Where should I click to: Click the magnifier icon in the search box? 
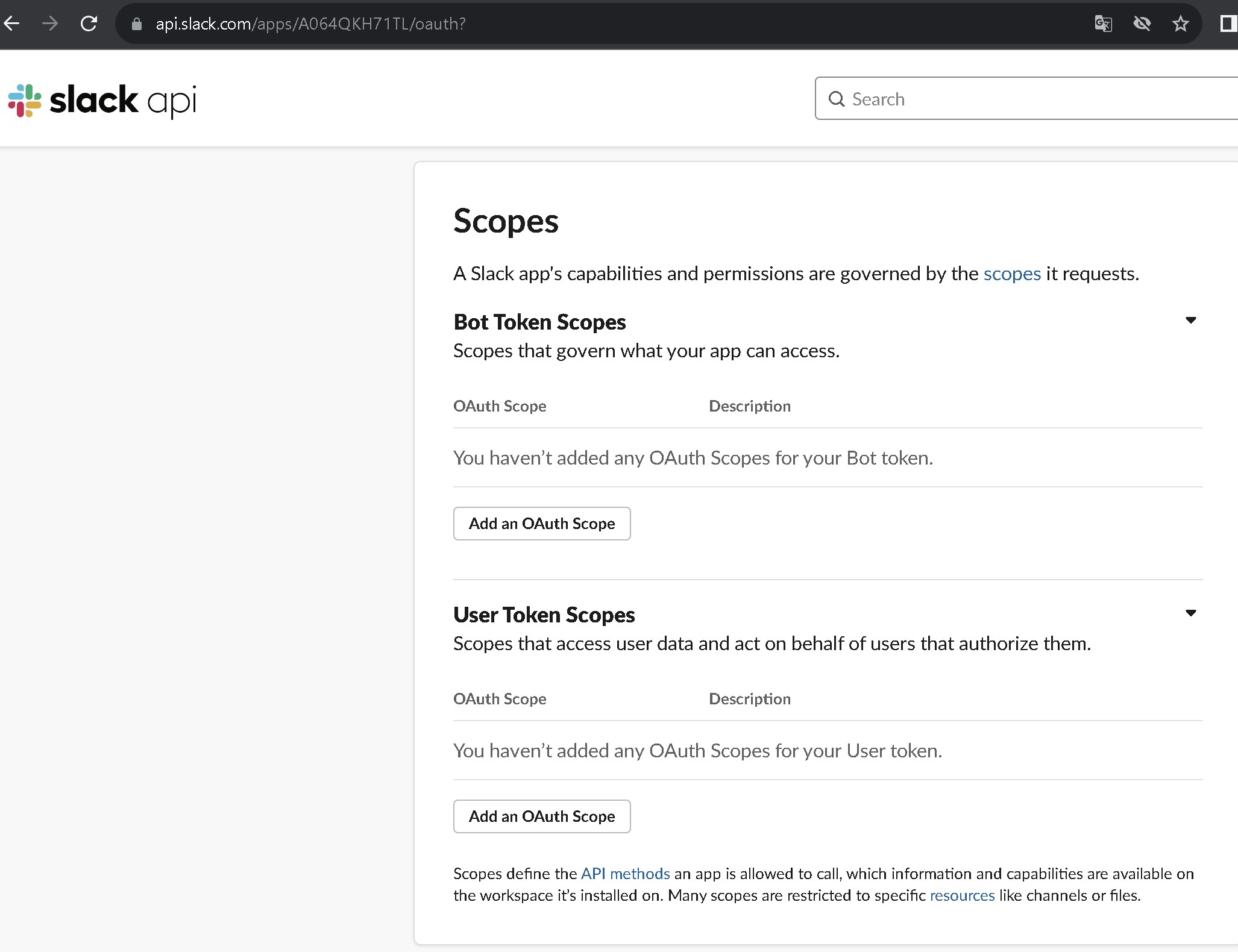[837, 99]
